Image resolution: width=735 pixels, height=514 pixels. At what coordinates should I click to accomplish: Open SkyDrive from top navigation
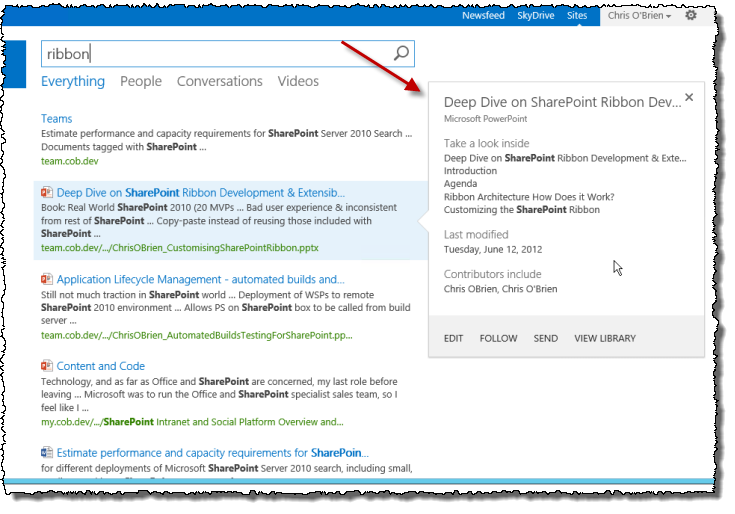tap(535, 15)
